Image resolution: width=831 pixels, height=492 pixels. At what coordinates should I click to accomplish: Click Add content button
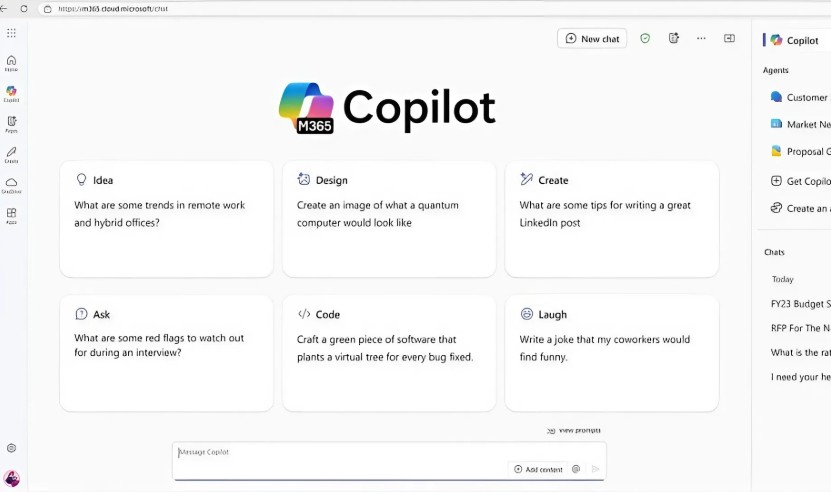pos(538,469)
